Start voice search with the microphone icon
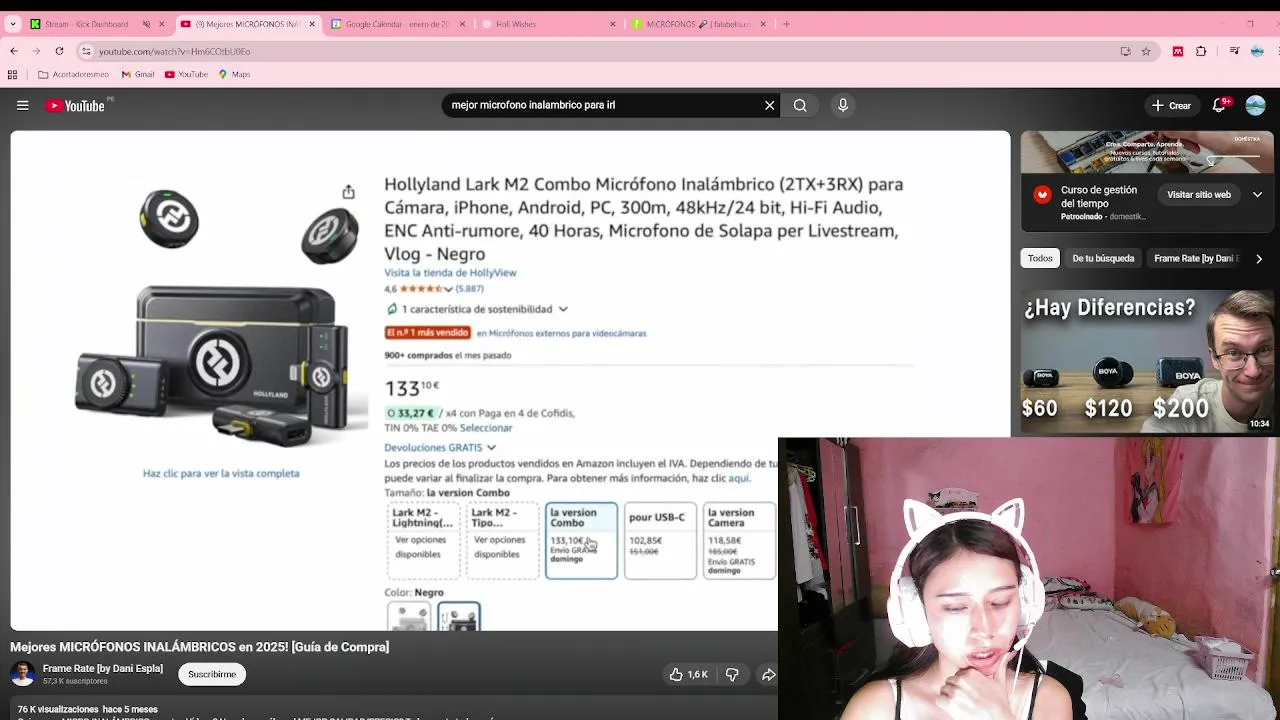This screenshot has height=720, width=1280. click(x=843, y=105)
